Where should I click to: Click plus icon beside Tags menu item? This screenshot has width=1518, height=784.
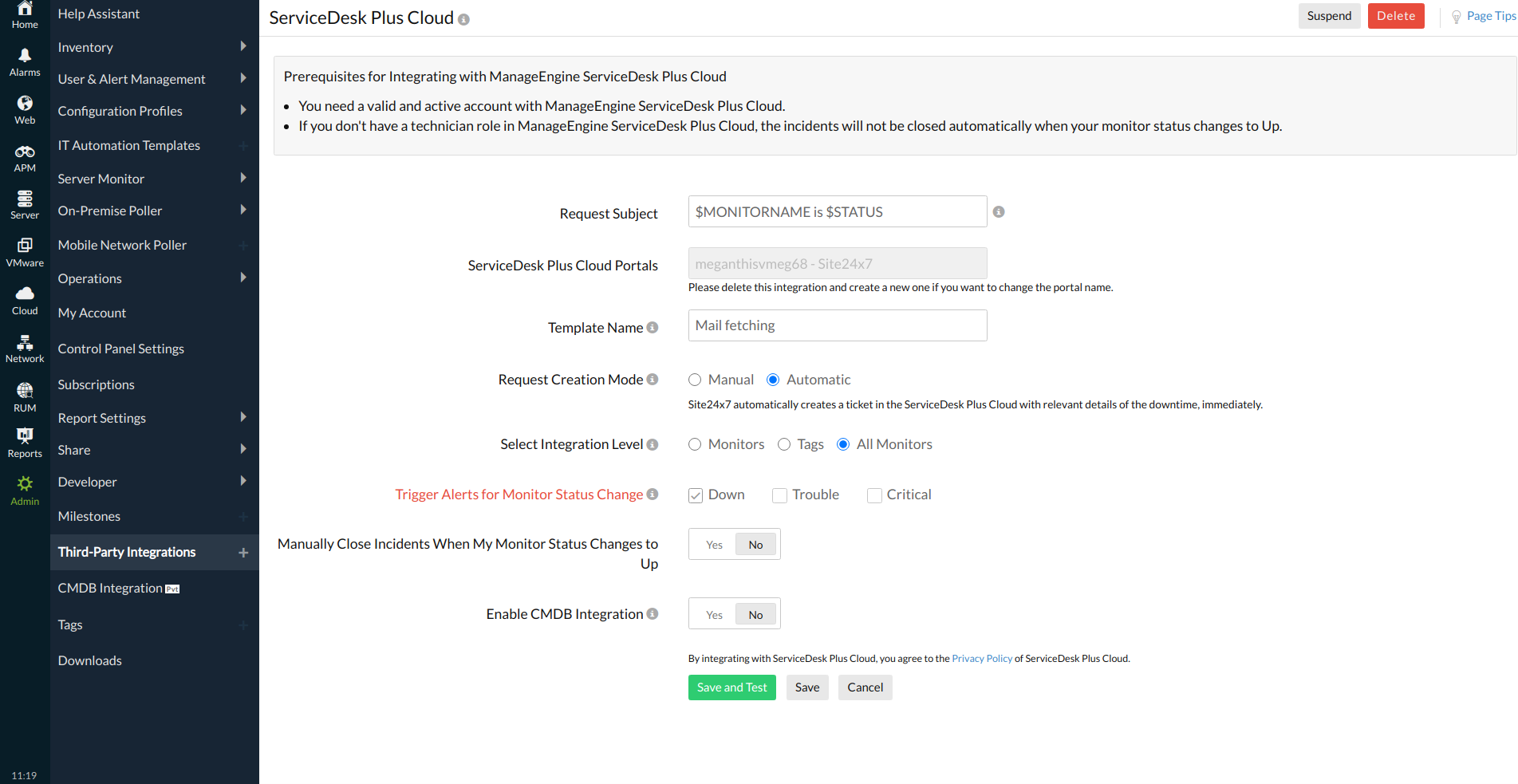(x=243, y=625)
